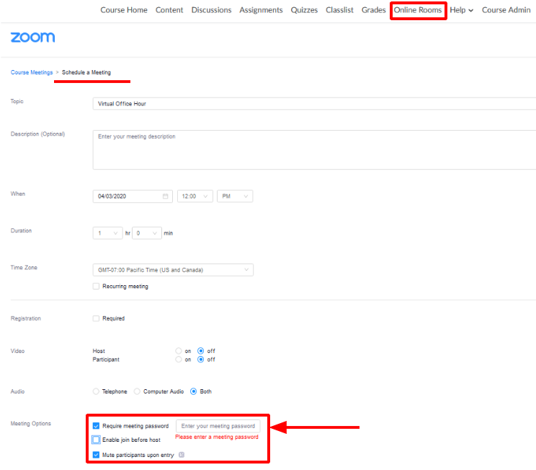Viewport: 536px width, 470px height.
Task: Click the meeting password input field
Action: (218, 426)
